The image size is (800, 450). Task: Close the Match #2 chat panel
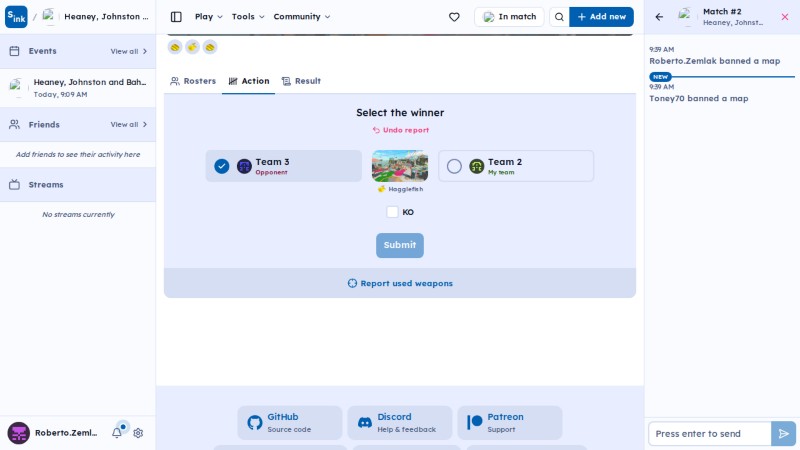tap(785, 17)
